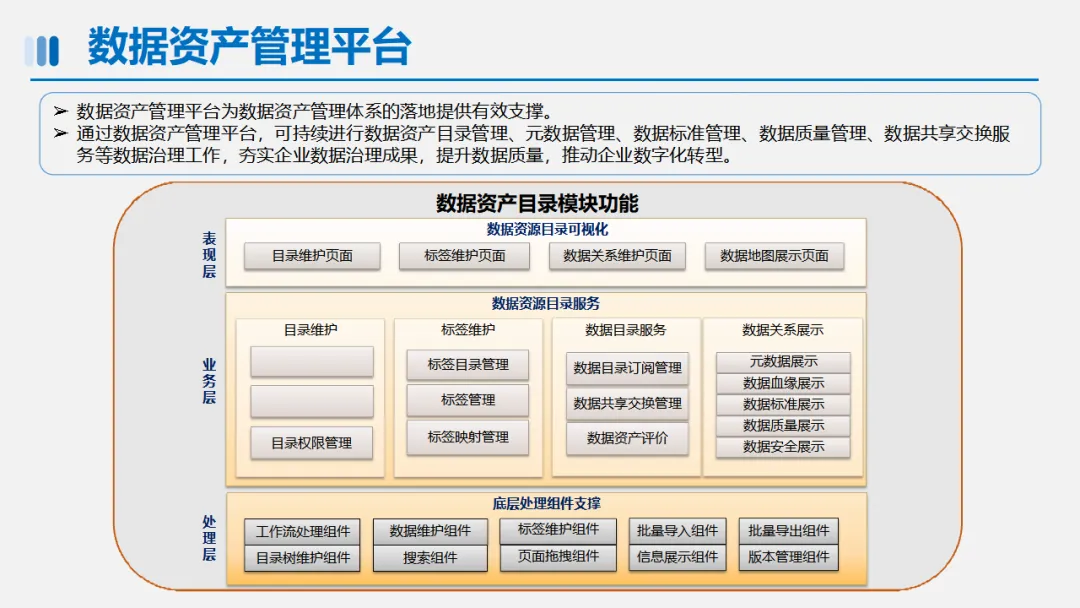
Task: Select the 数据安全展示 entry
Action: (783, 447)
